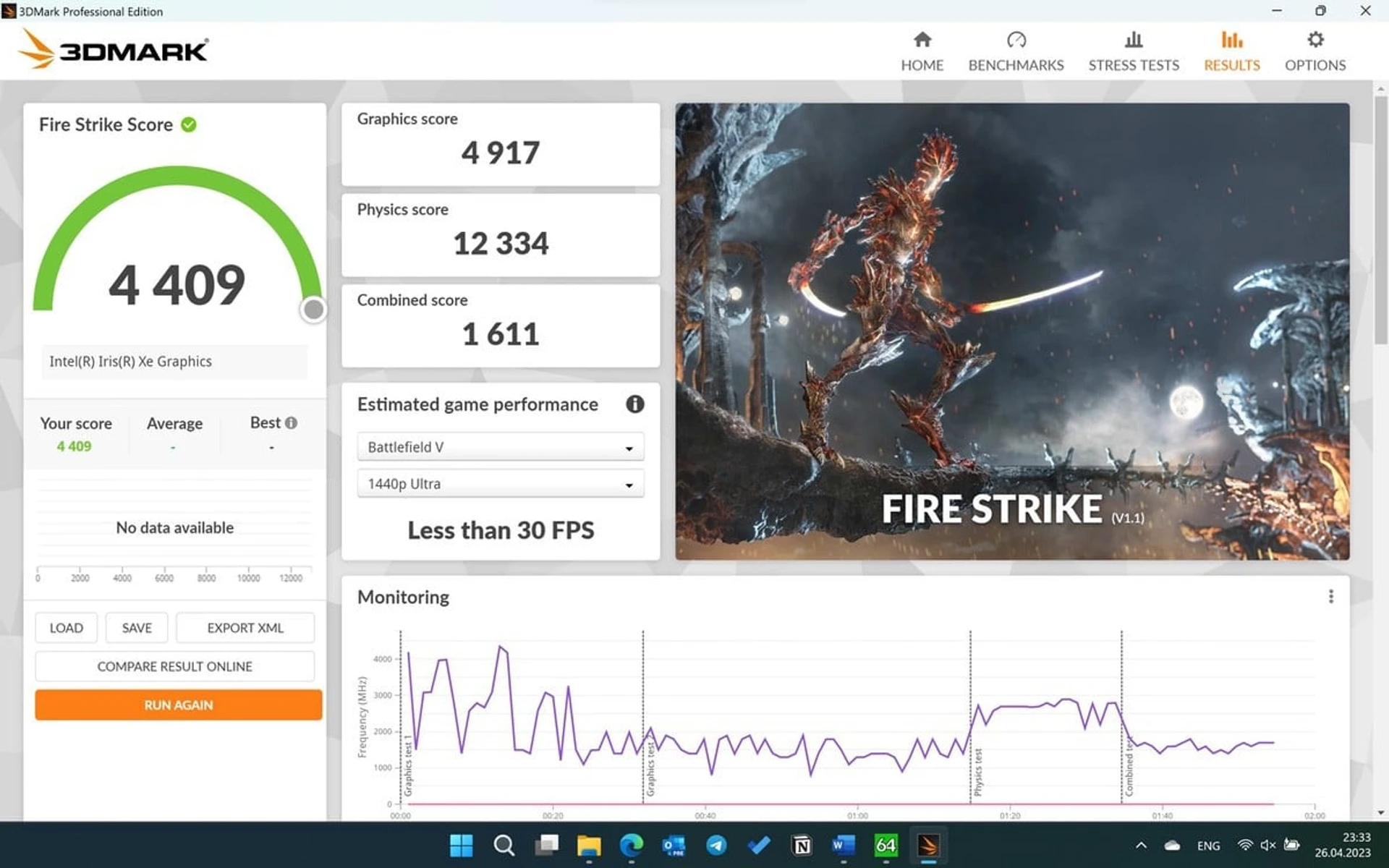
Task: Open the BENCHMARKS tab
Action: (1016, 52)
